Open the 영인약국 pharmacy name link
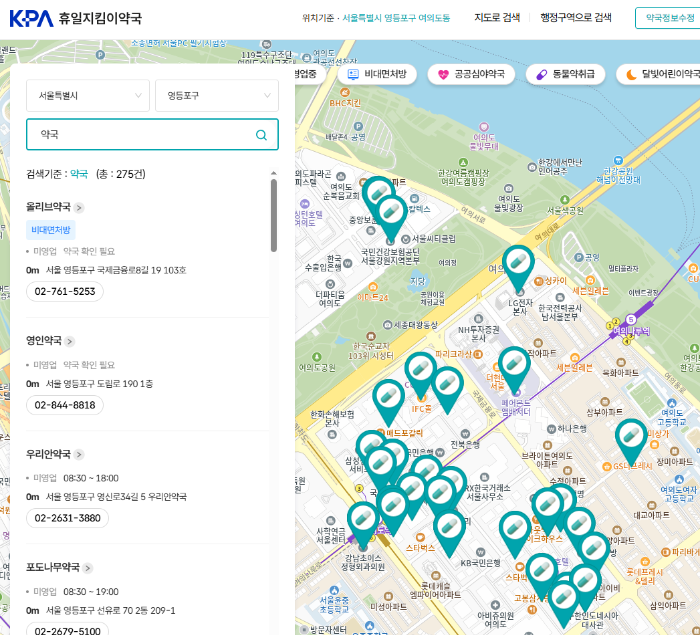Viewport: 700px width, 635px height. tap(44, 341)
